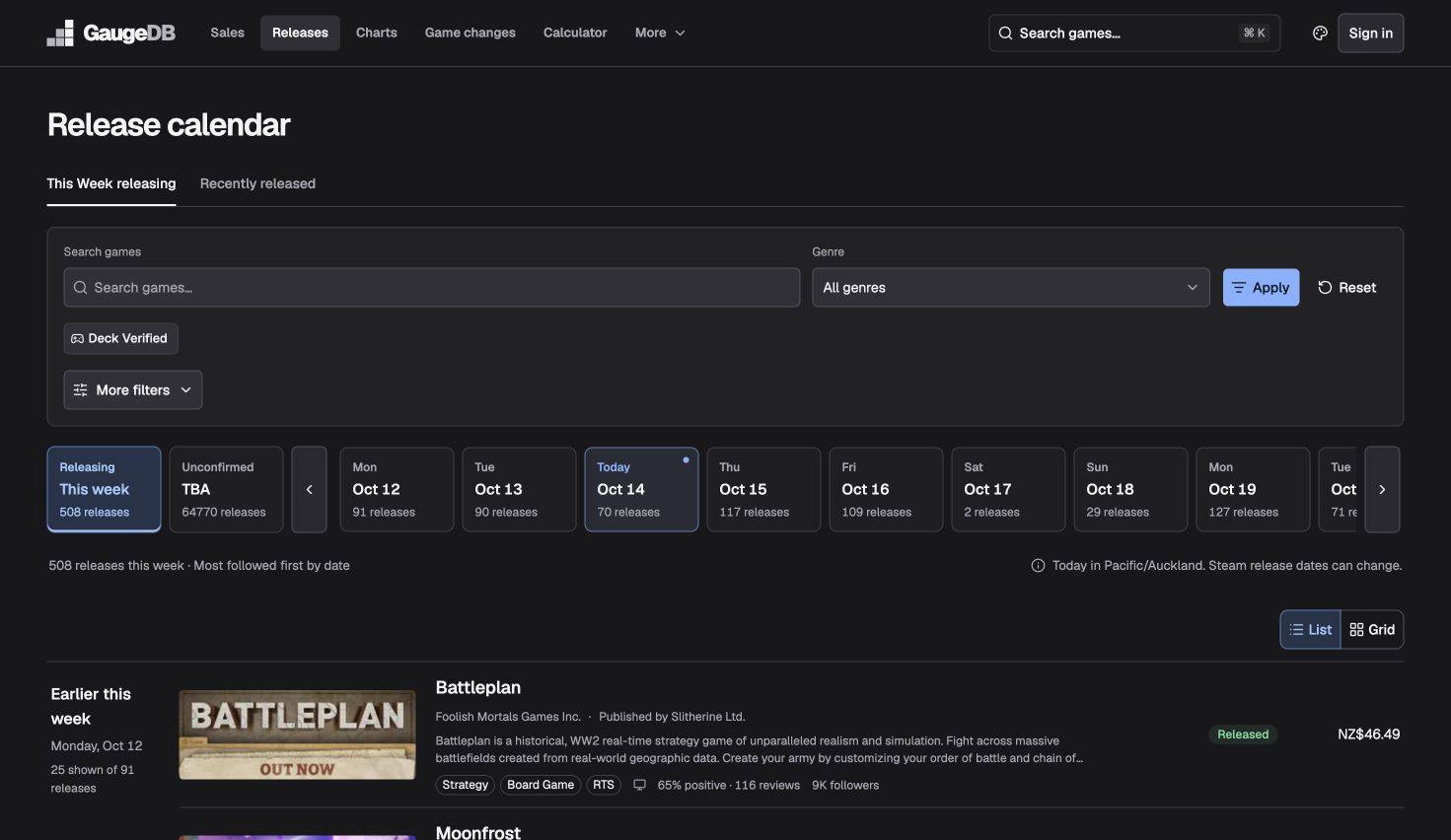Focus the top Search games box
Viewport: 1451px width, 840px height.
1134,33
